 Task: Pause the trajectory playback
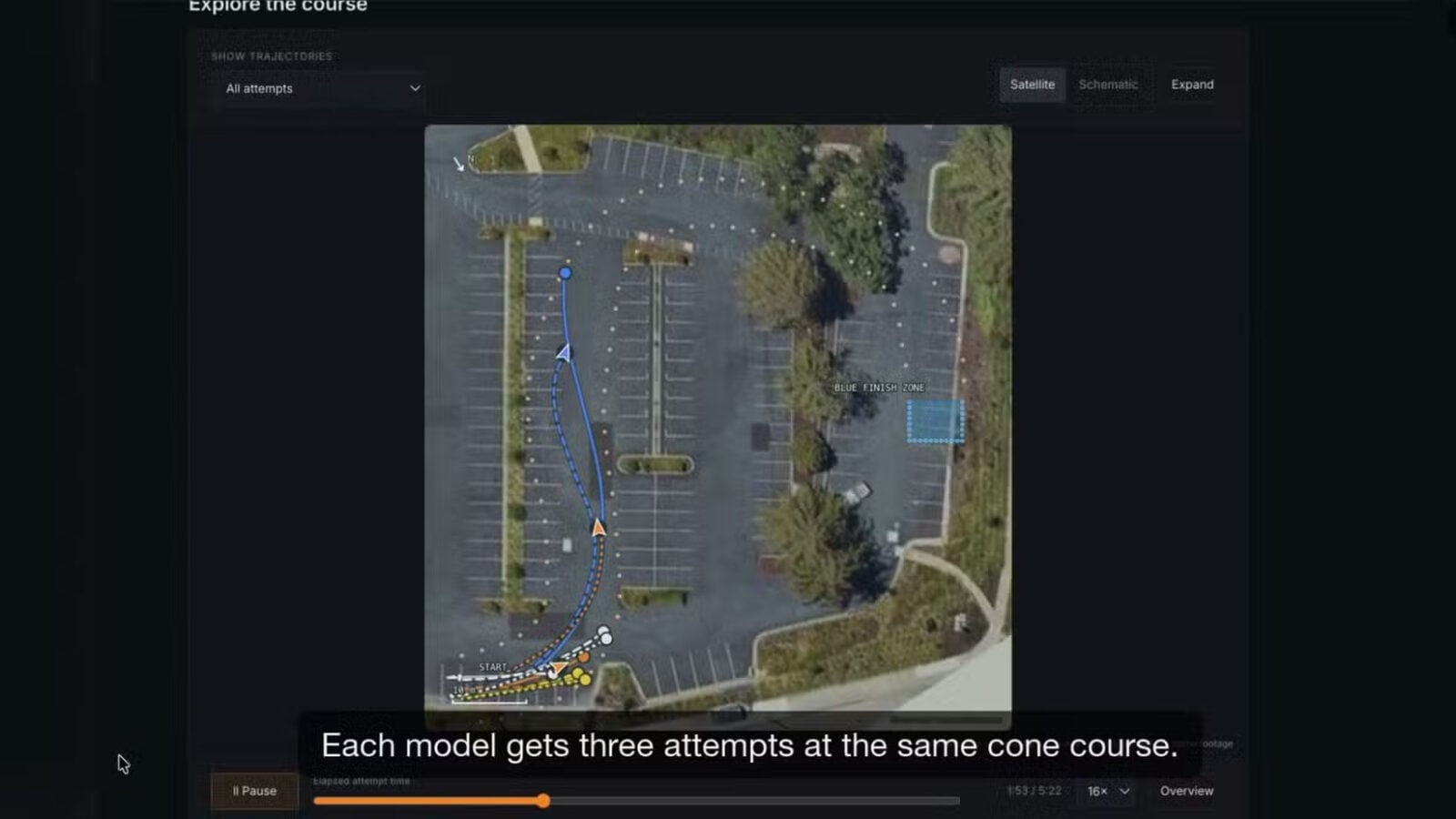click(x=255, y=791)
